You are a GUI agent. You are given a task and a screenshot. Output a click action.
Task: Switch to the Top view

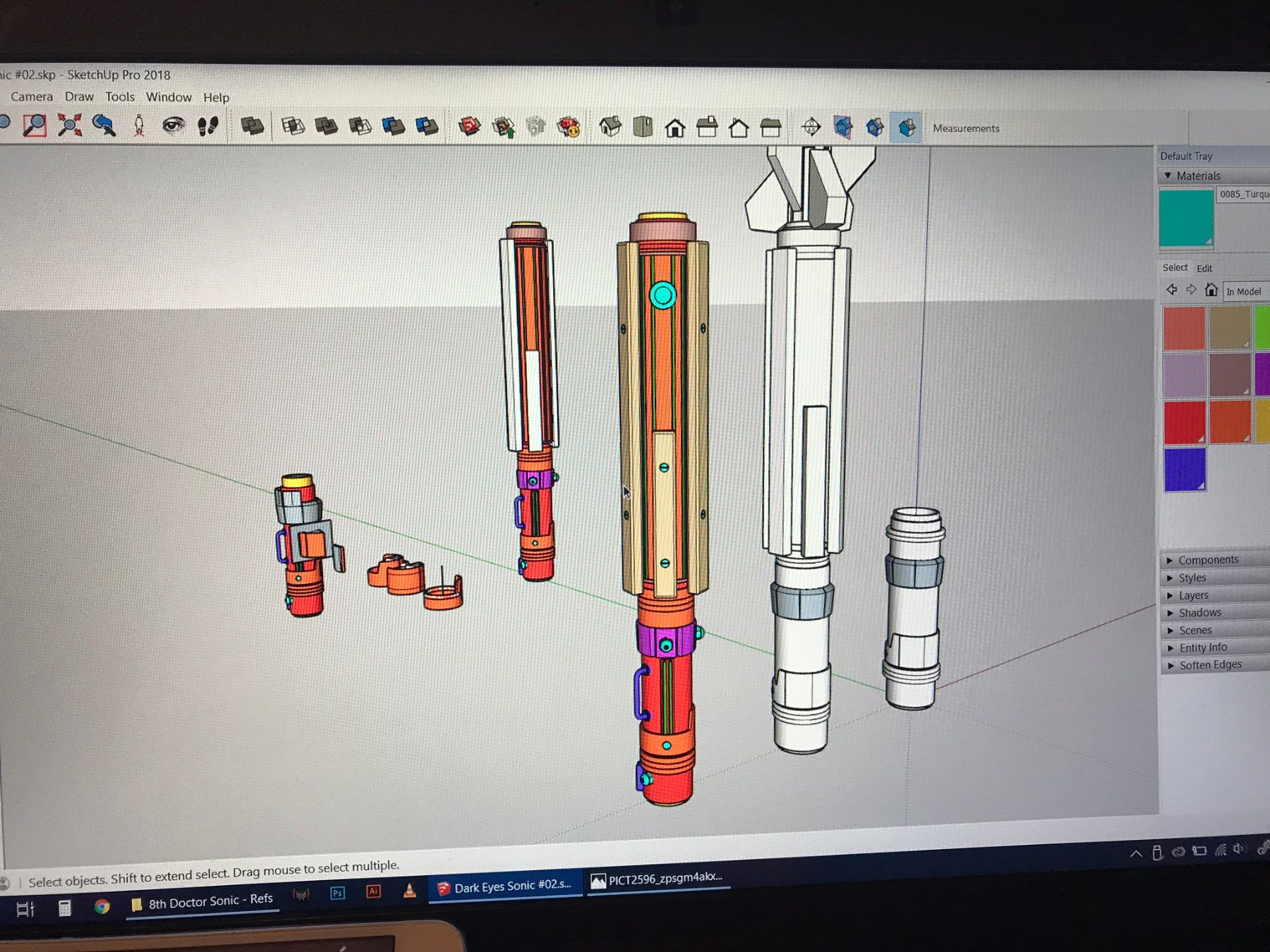643,127
